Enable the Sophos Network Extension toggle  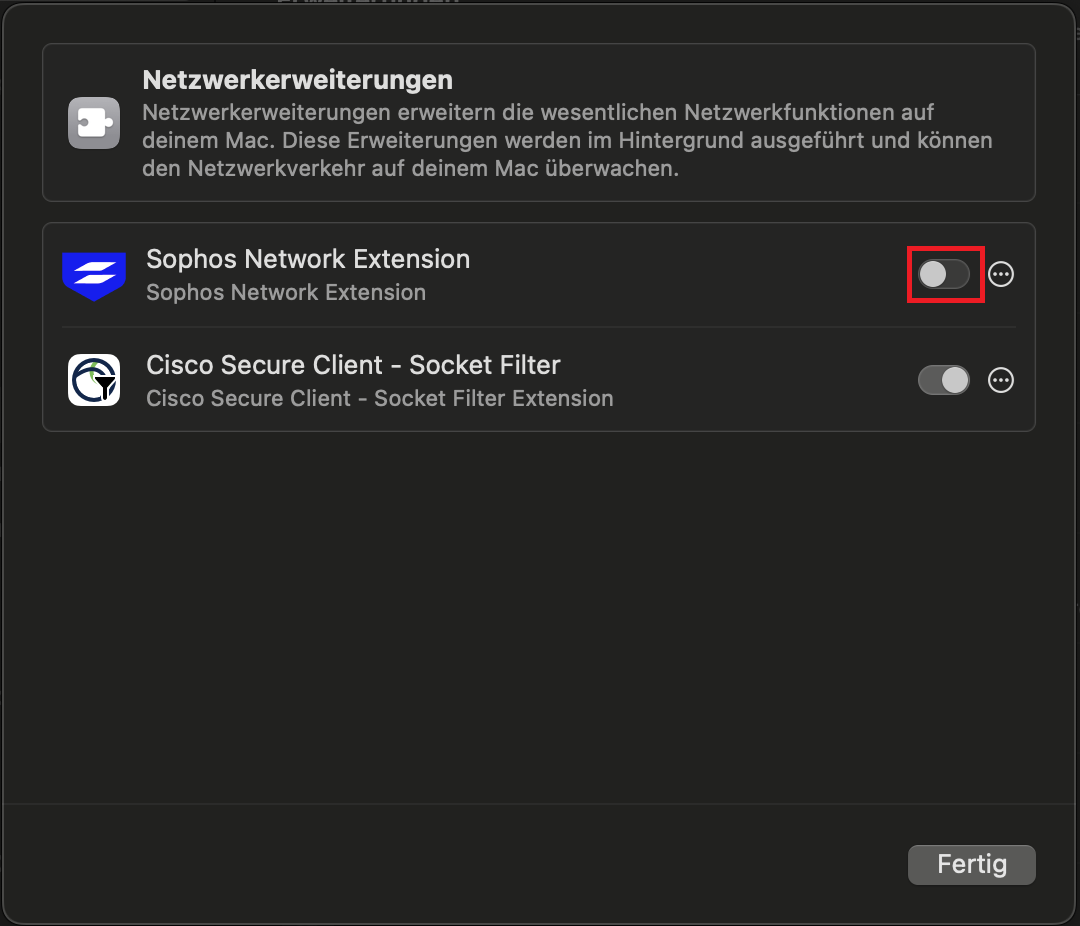[944, 274]
